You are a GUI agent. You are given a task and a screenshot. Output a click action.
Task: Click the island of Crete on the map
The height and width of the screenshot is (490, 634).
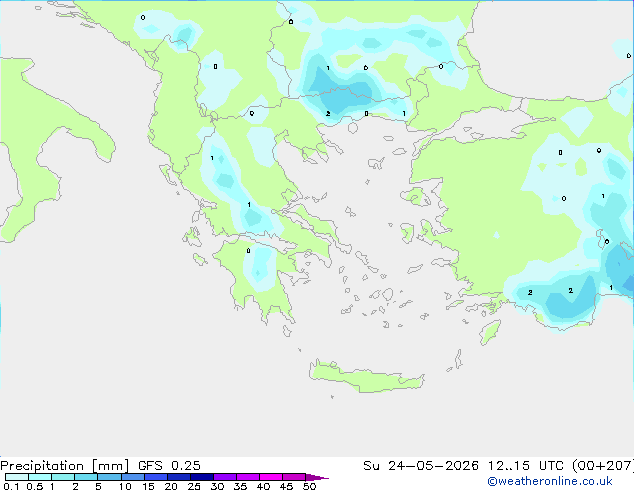[366, 377]
